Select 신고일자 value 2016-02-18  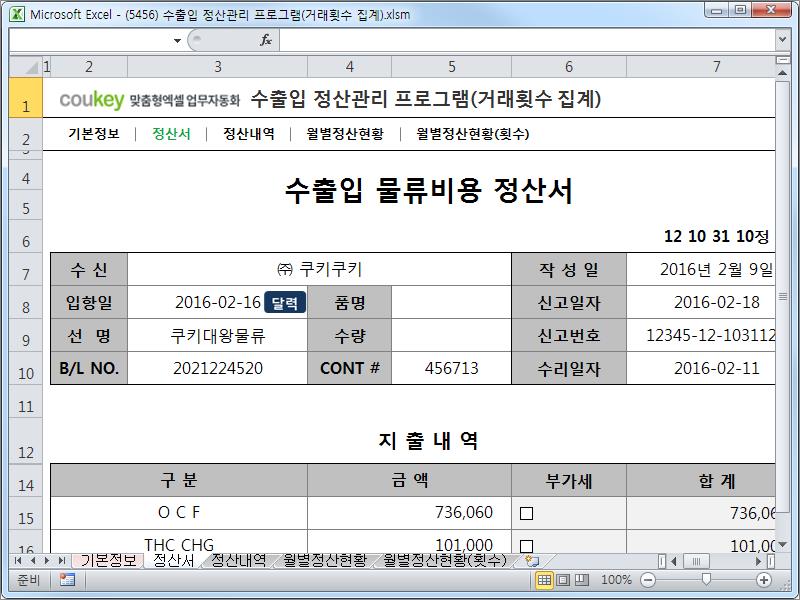[702, 302]
